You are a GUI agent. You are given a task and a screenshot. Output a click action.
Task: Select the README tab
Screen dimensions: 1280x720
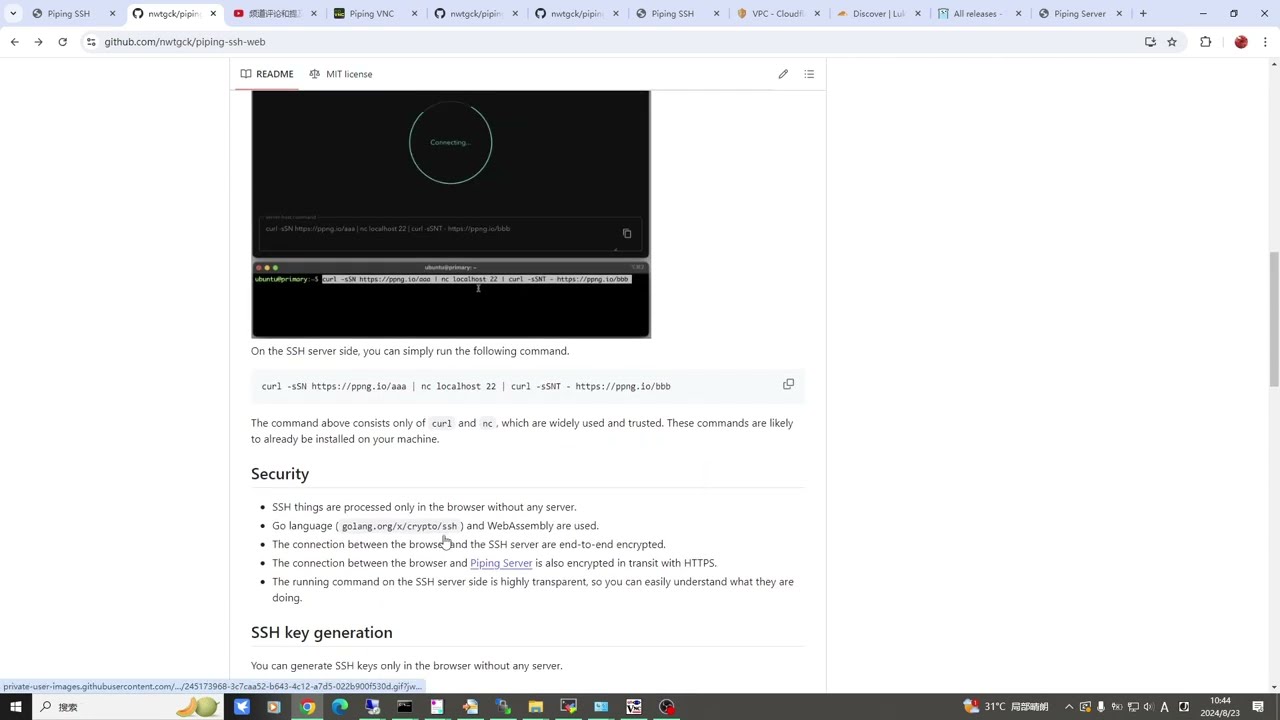coord(267,74)
